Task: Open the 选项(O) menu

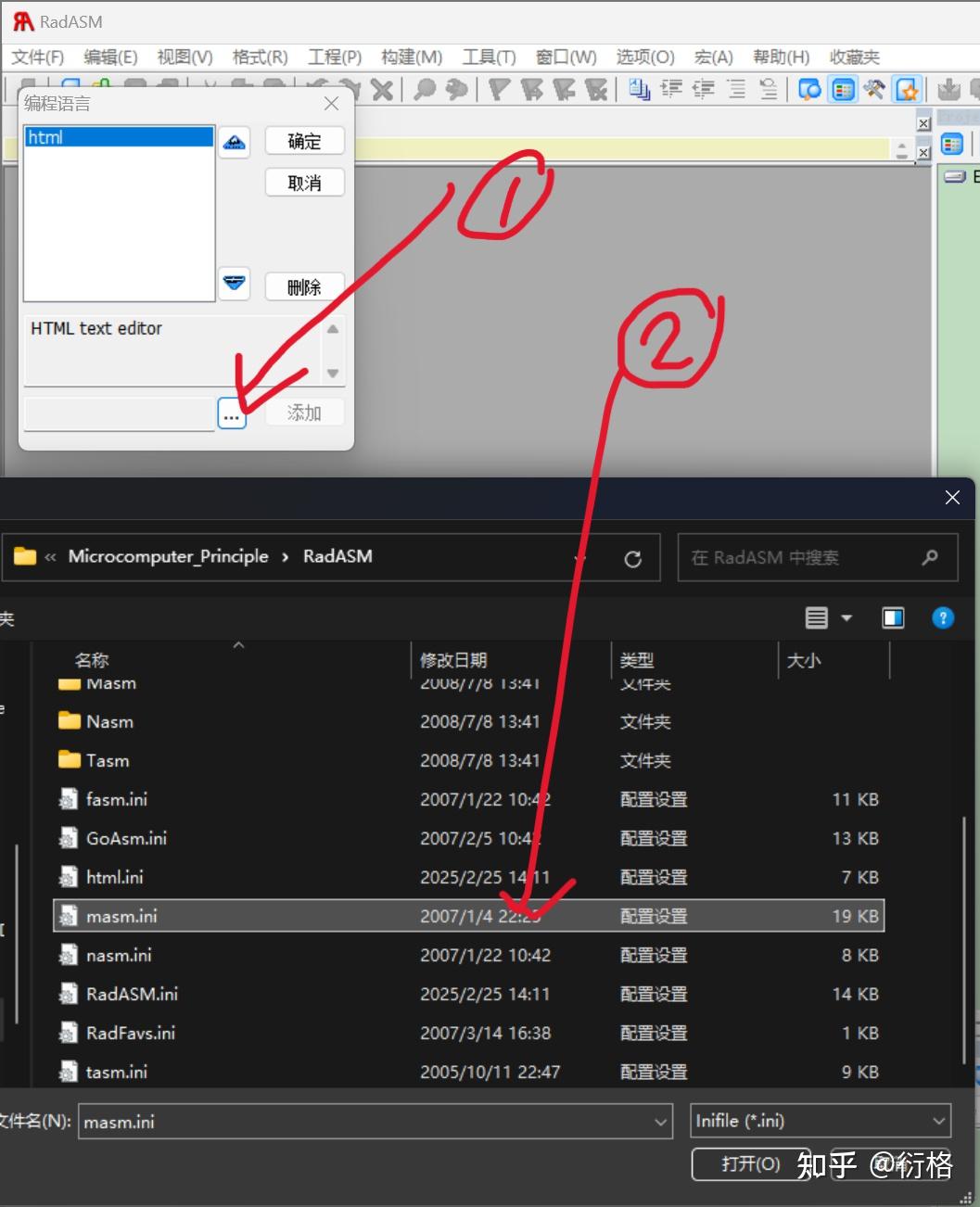Action: click(x=645, y=57)
